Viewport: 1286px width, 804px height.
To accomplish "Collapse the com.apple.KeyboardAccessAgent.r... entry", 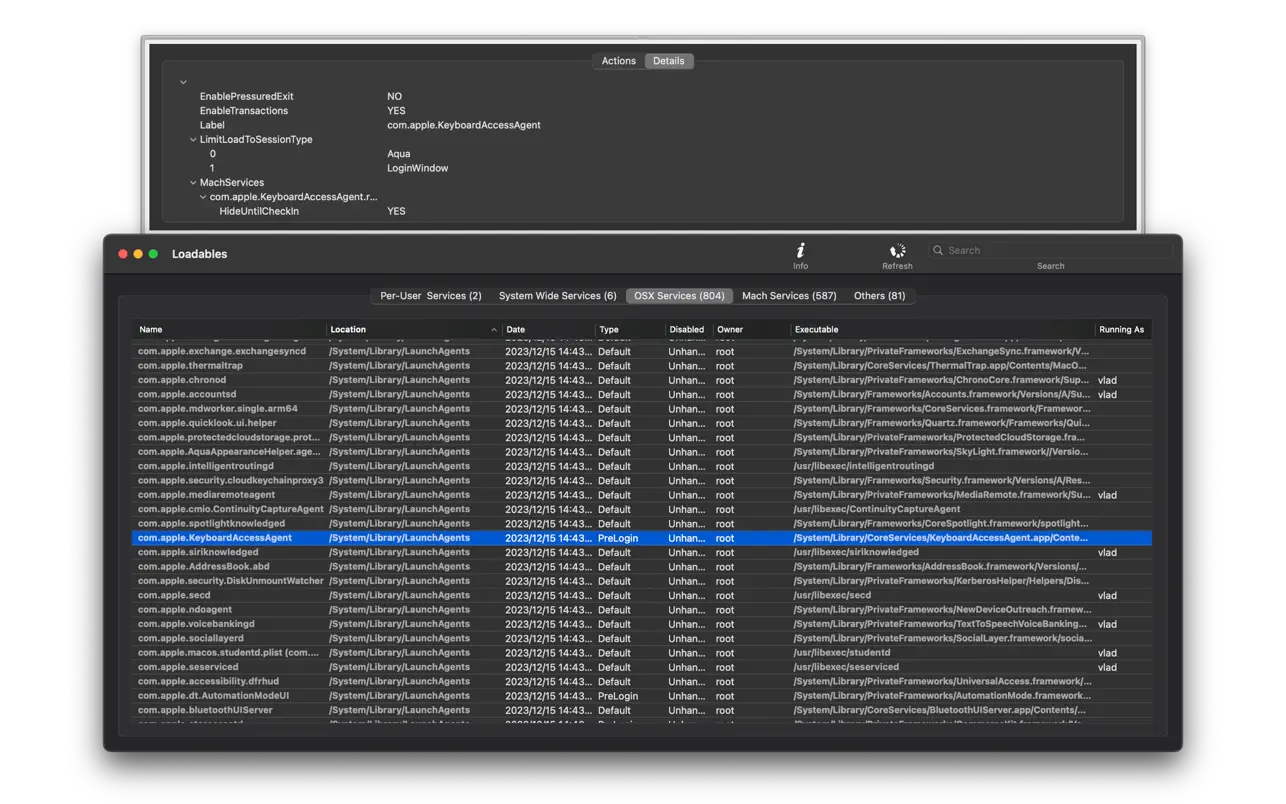I will tap(203, 196).
